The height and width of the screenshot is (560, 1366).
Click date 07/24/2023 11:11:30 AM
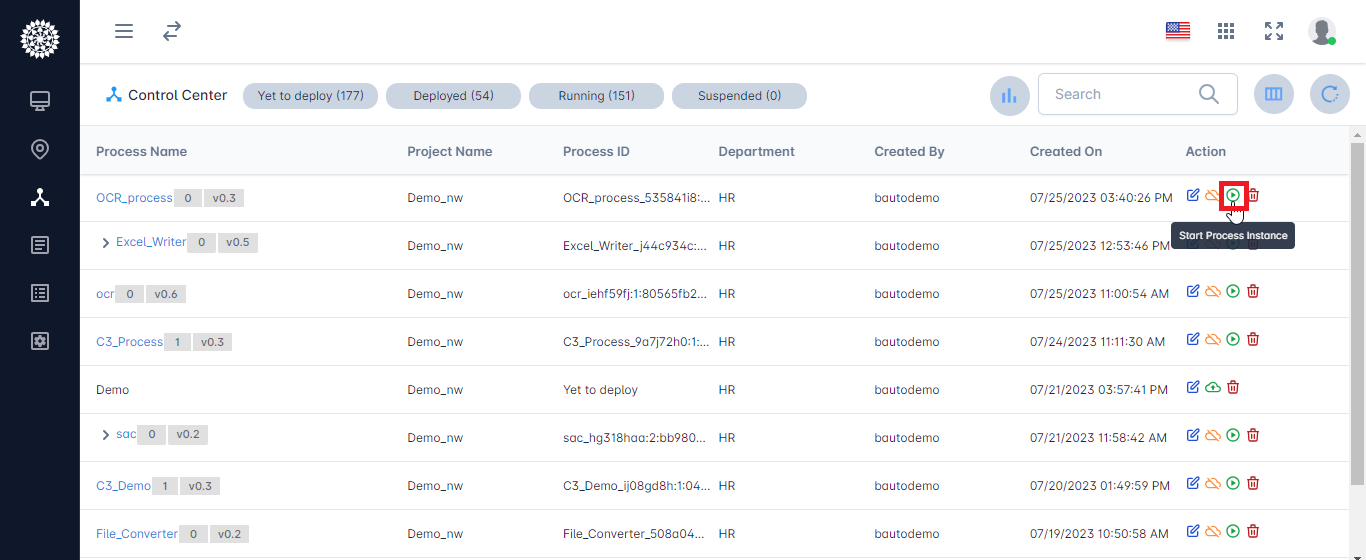coord(1097,342)
